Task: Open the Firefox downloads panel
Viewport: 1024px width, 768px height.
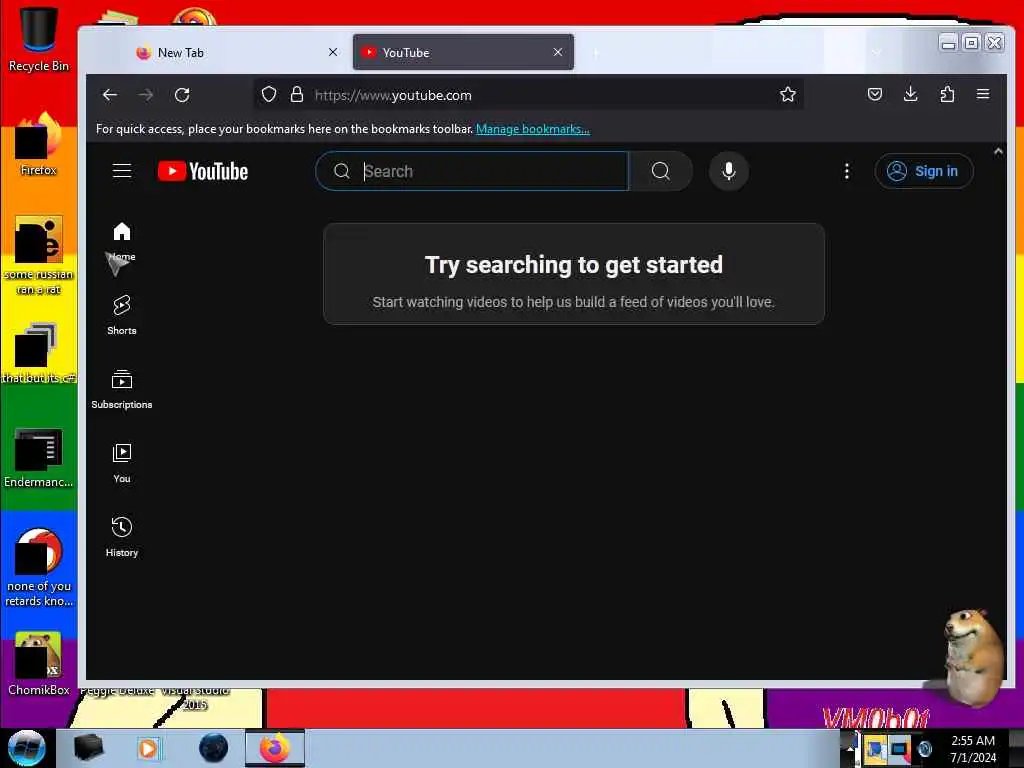Action: pos(910,95)
